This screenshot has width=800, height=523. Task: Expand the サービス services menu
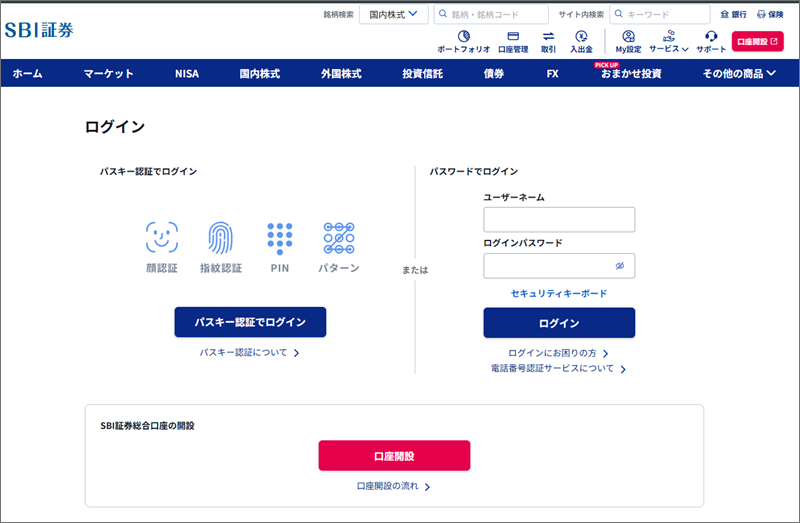(x=669, y=41)
